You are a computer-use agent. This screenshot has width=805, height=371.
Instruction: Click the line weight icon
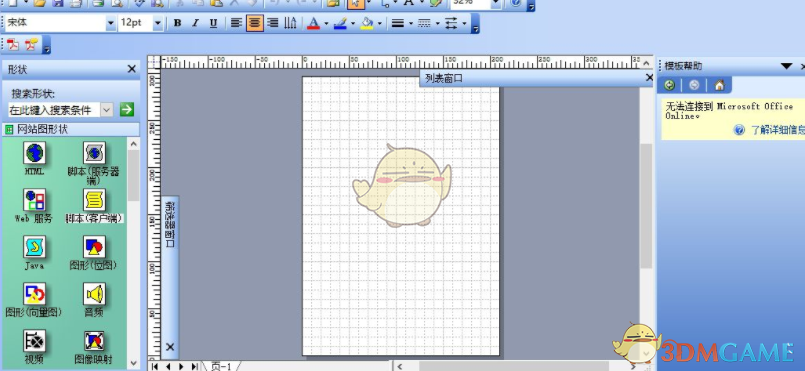click(397, 23)
